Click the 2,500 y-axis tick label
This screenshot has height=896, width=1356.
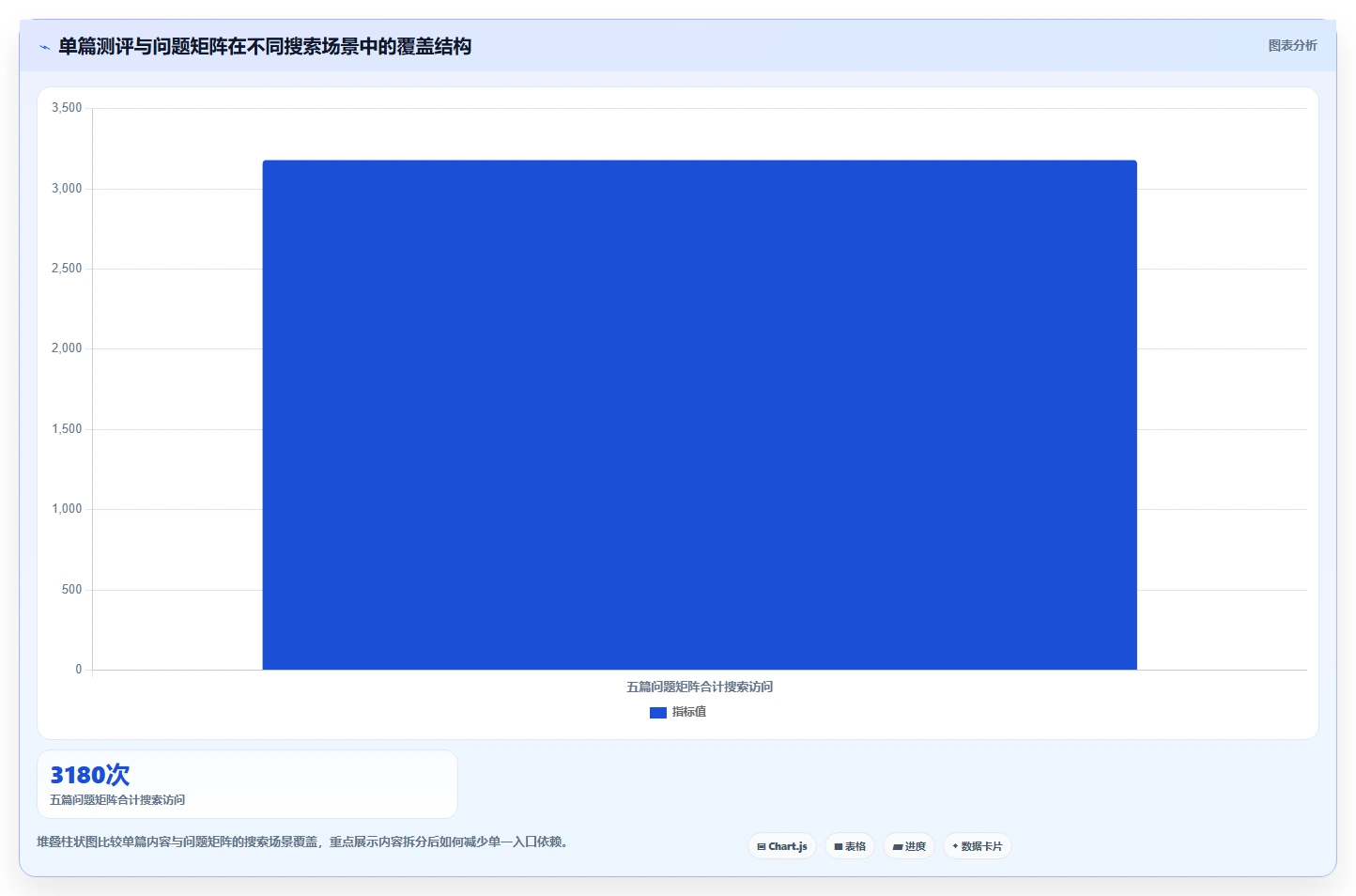coord(67,269)
